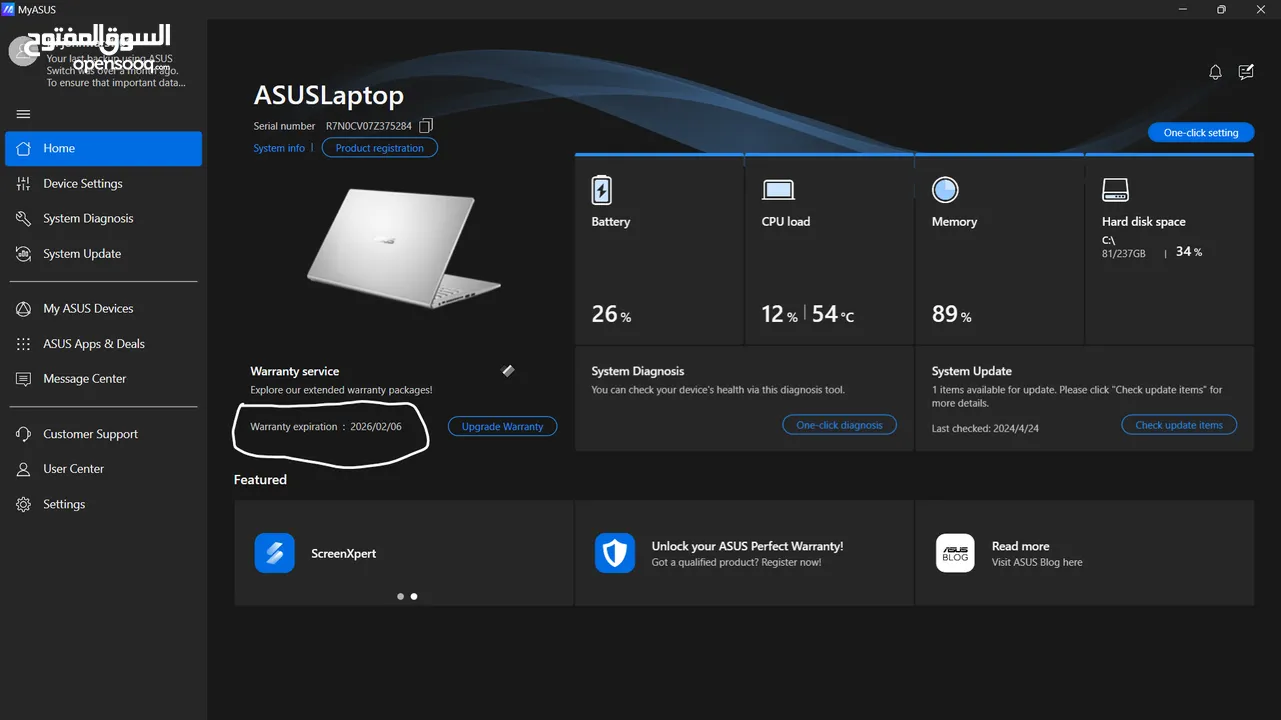Viewport: 1281px width, 720px height.
Task: Click the 34% disk usage value
Action: point(1189,252)
